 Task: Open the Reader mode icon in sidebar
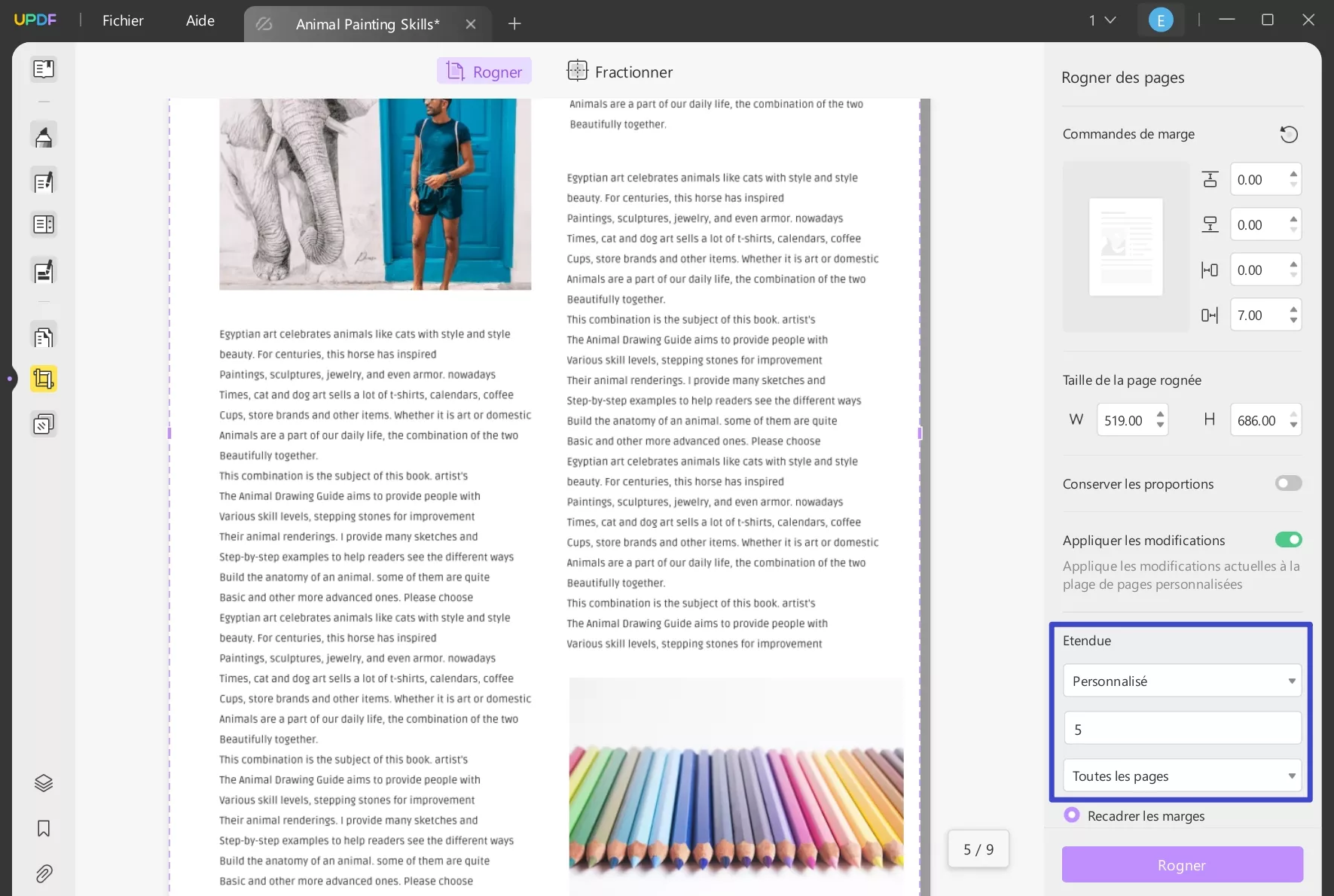43,69
